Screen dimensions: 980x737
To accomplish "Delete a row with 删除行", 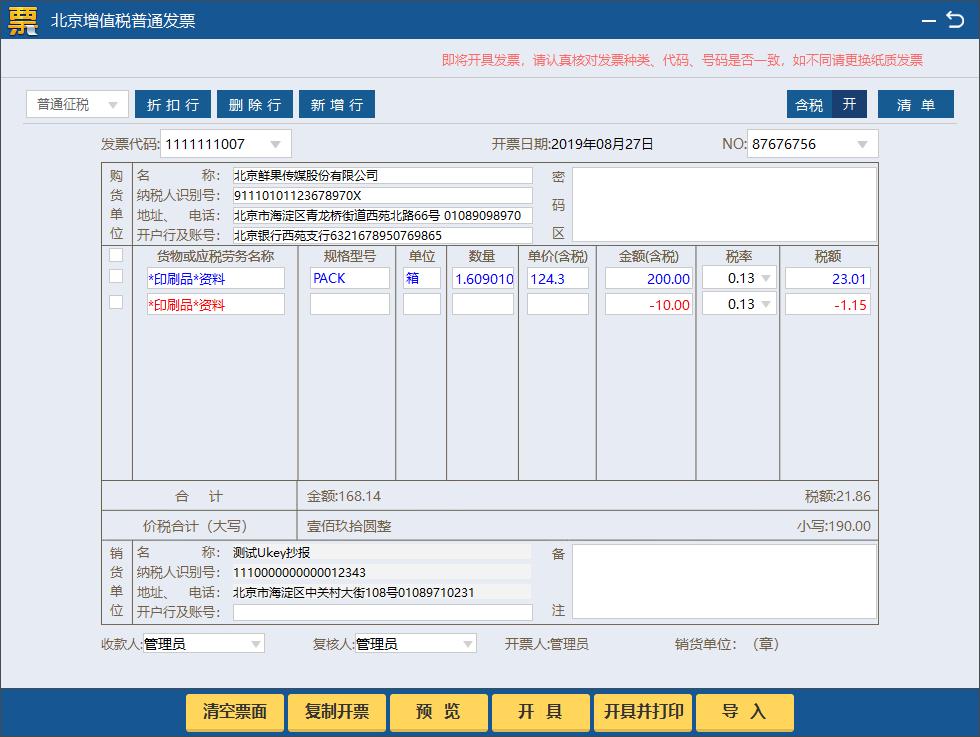I will pos(255,104).
